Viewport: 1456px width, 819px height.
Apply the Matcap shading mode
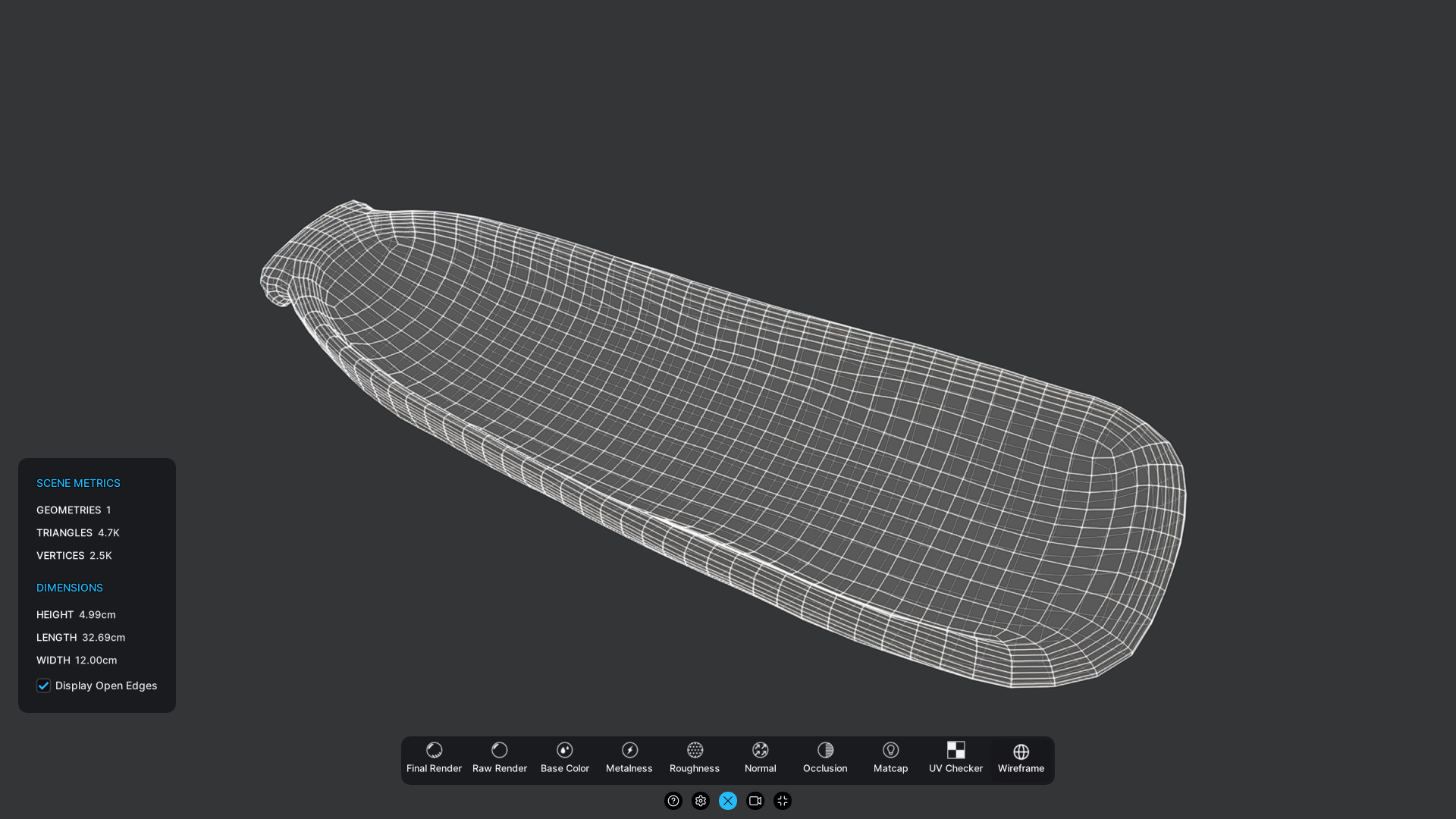point(890,759)
